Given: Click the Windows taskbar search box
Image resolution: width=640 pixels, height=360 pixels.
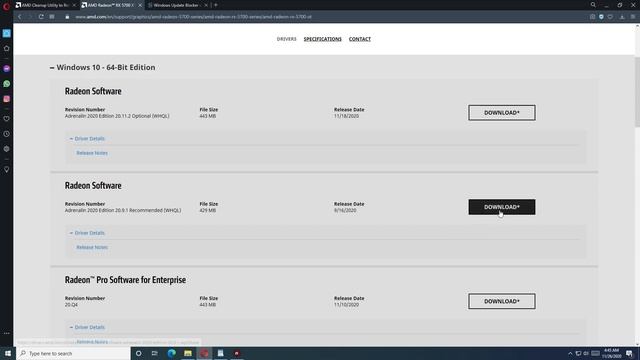Looking at the screenshot, I should 73,353.
